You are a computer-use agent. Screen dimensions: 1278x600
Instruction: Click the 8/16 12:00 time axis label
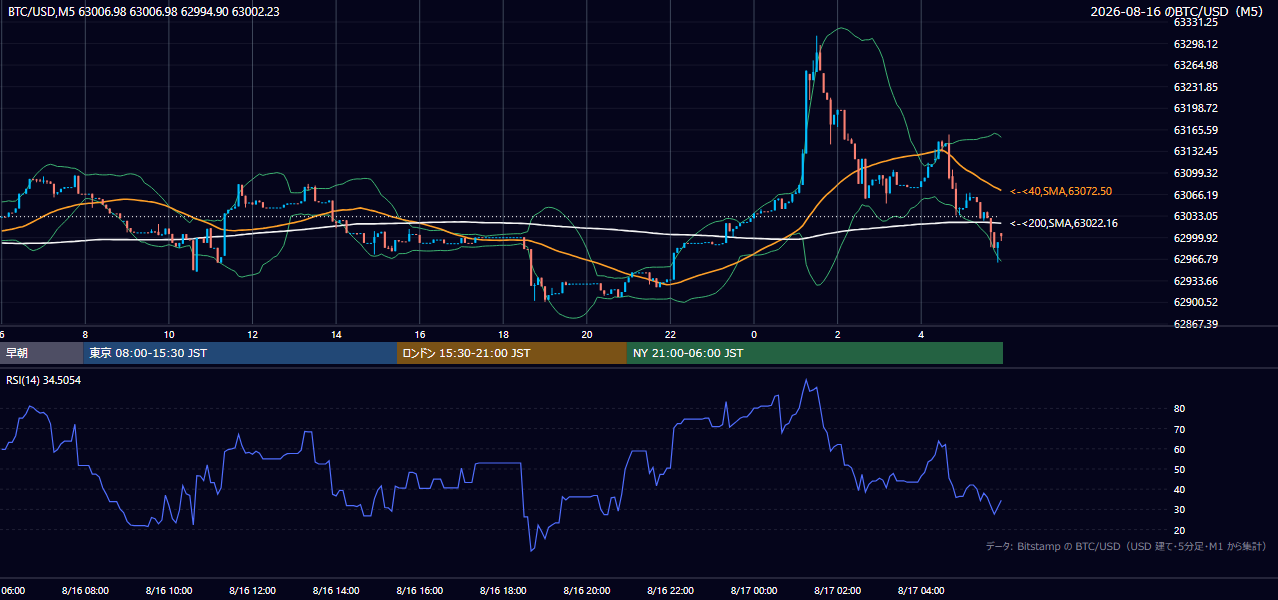(x=252, y=590)
